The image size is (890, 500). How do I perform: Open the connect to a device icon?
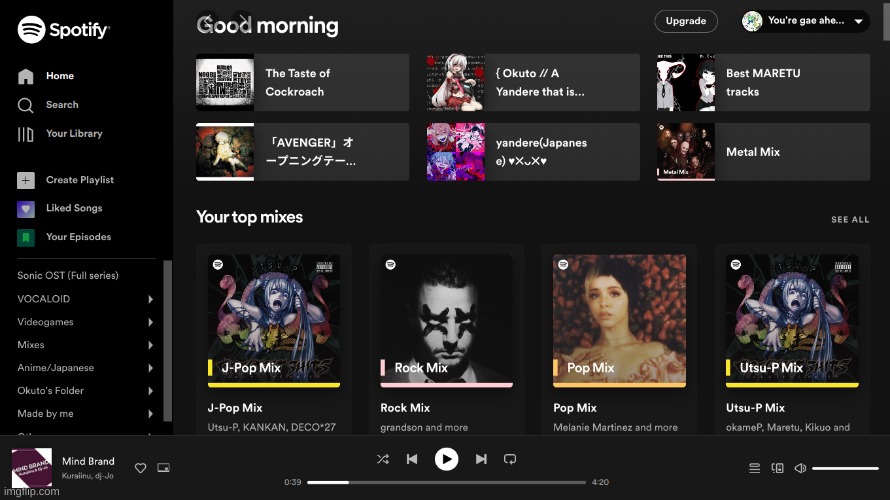click(778, 468)
